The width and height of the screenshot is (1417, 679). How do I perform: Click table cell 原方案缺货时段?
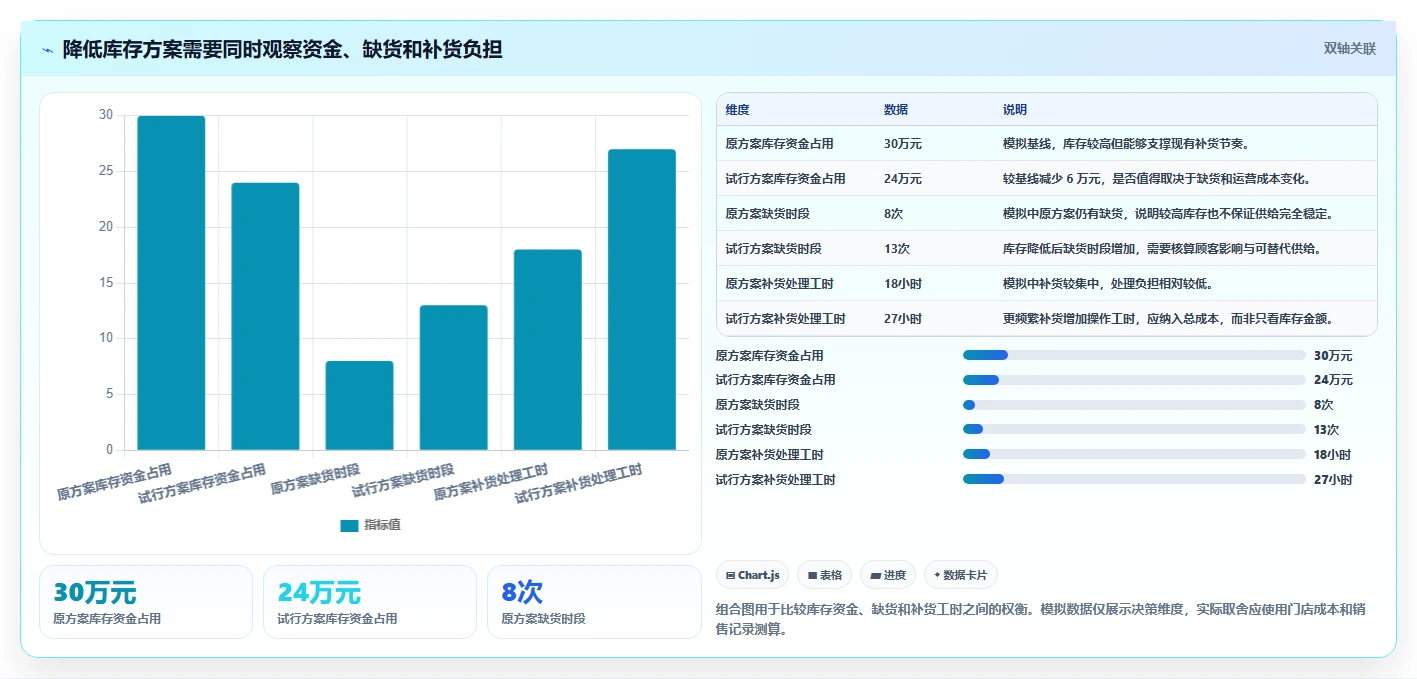[768, 214]
